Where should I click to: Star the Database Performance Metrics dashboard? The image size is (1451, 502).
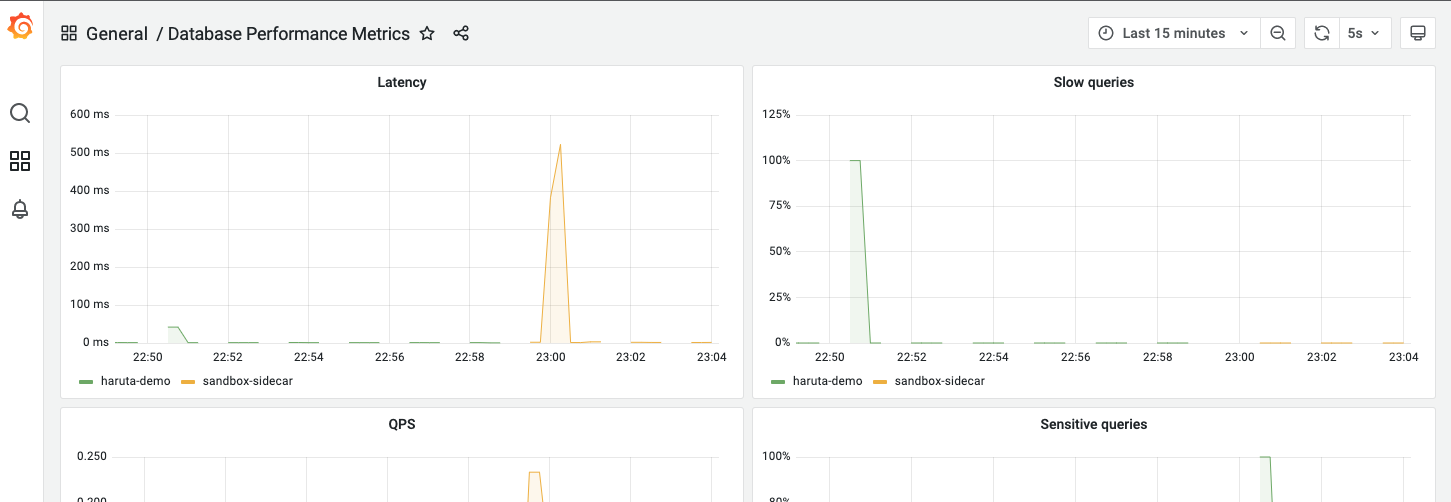click(x=427, y=33)
